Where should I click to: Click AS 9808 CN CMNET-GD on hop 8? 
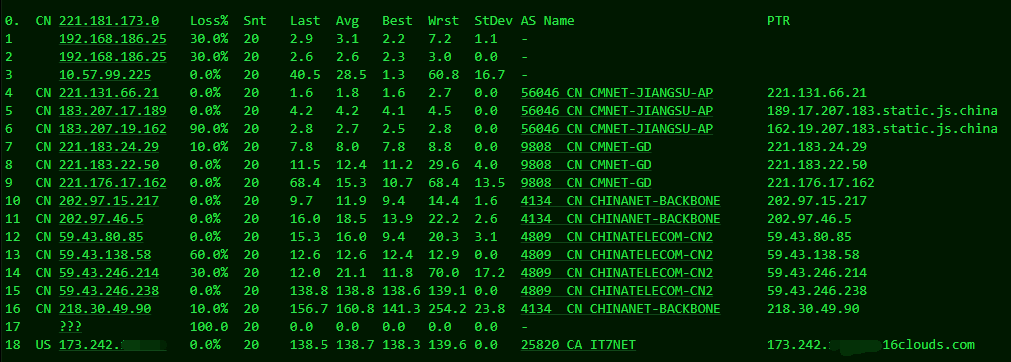click(586, 165)
